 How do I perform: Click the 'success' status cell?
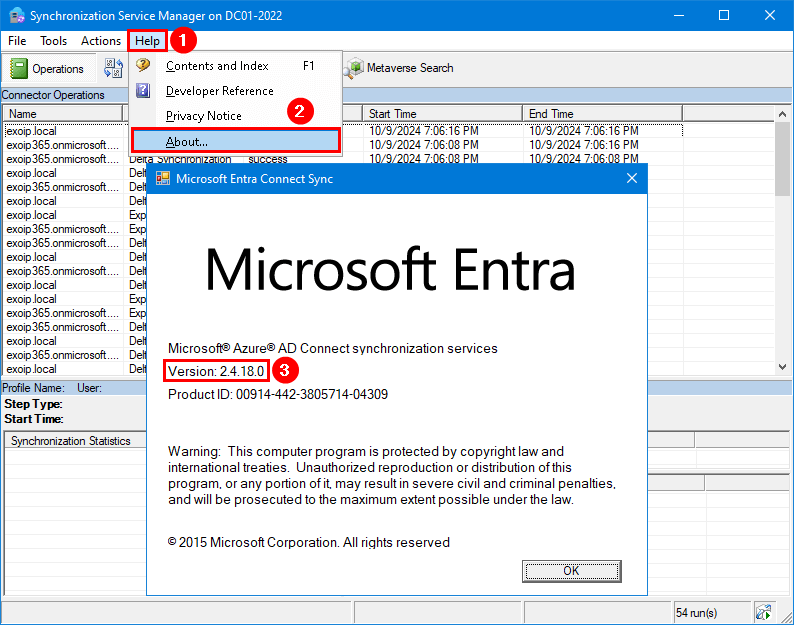coord(268,159)
